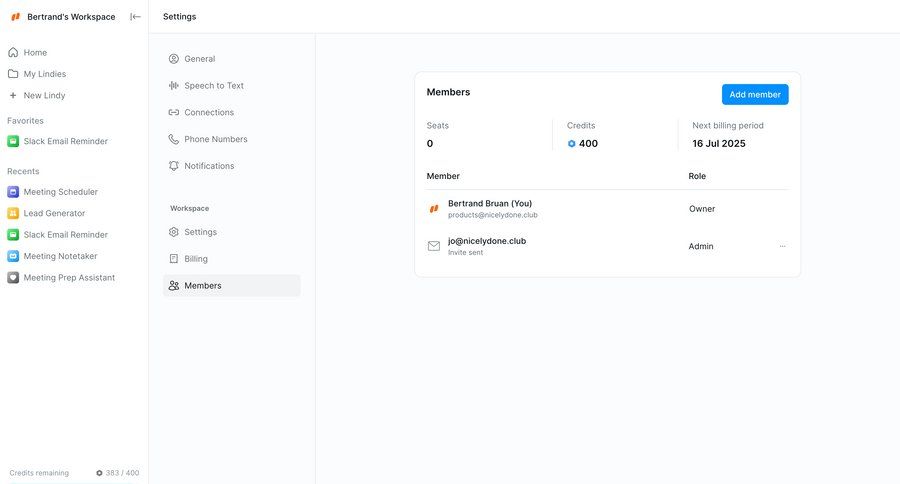The height and width of the screenshot is (484, 900).
Task: Open Connections settings
Action: click(209, 112)
